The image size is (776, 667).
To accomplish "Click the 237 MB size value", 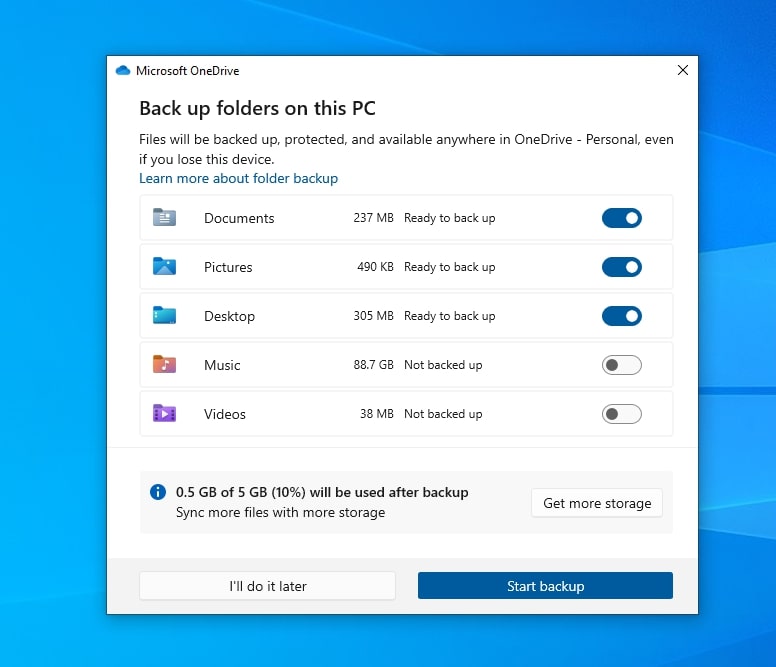I will [374, 218].
